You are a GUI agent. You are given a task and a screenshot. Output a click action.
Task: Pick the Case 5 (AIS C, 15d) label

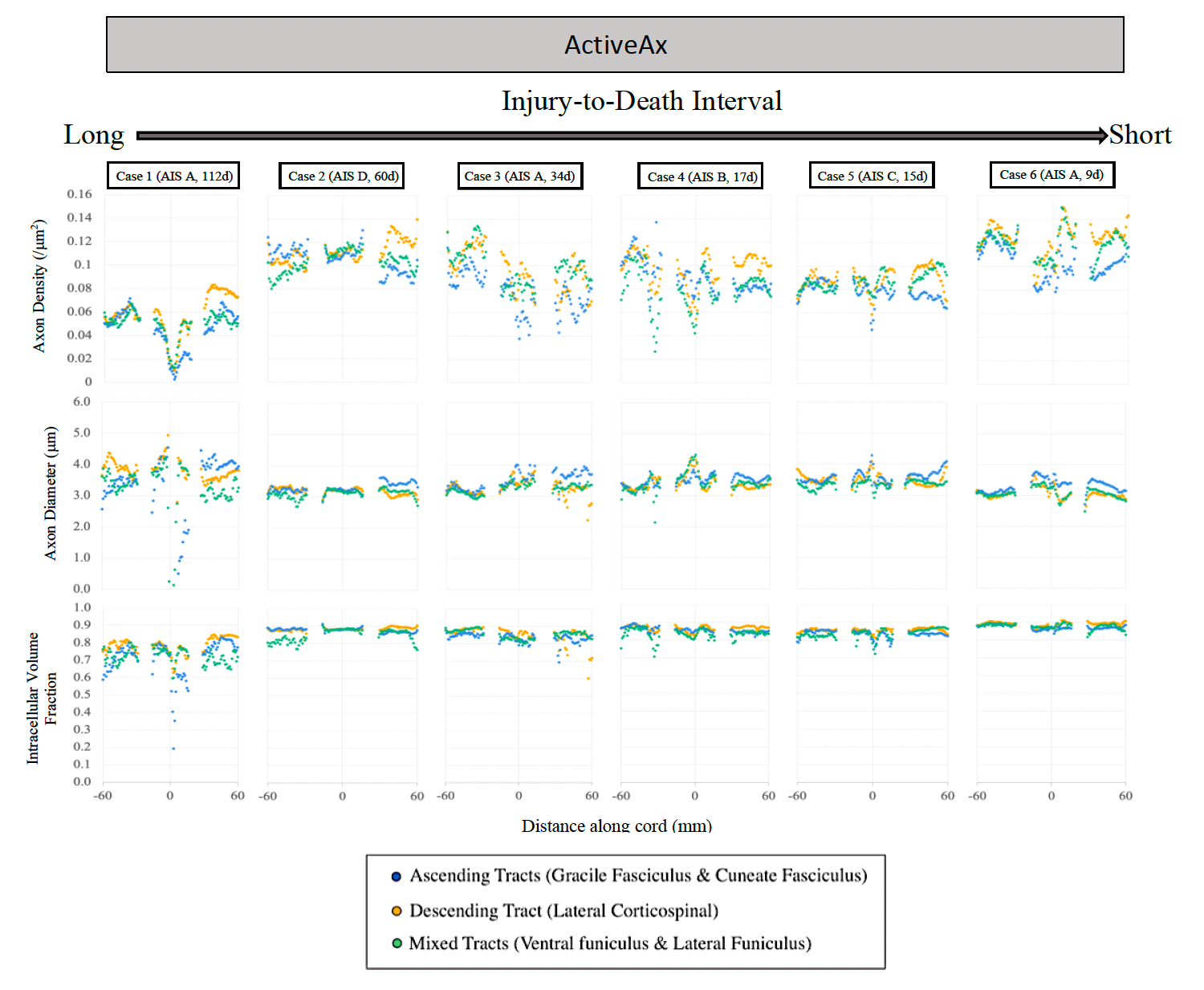click(872, 176)
